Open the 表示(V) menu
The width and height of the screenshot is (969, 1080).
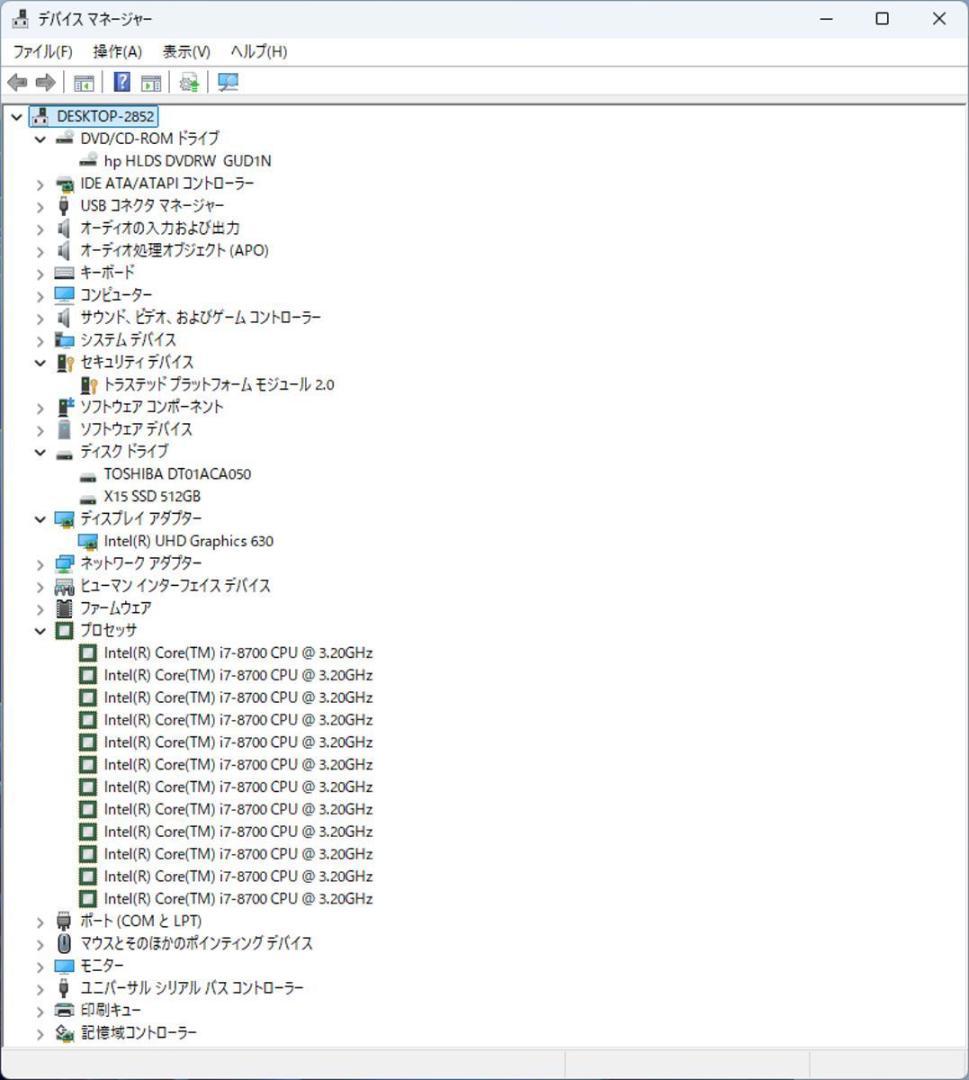pyautogui.click(x=184, y=51)
